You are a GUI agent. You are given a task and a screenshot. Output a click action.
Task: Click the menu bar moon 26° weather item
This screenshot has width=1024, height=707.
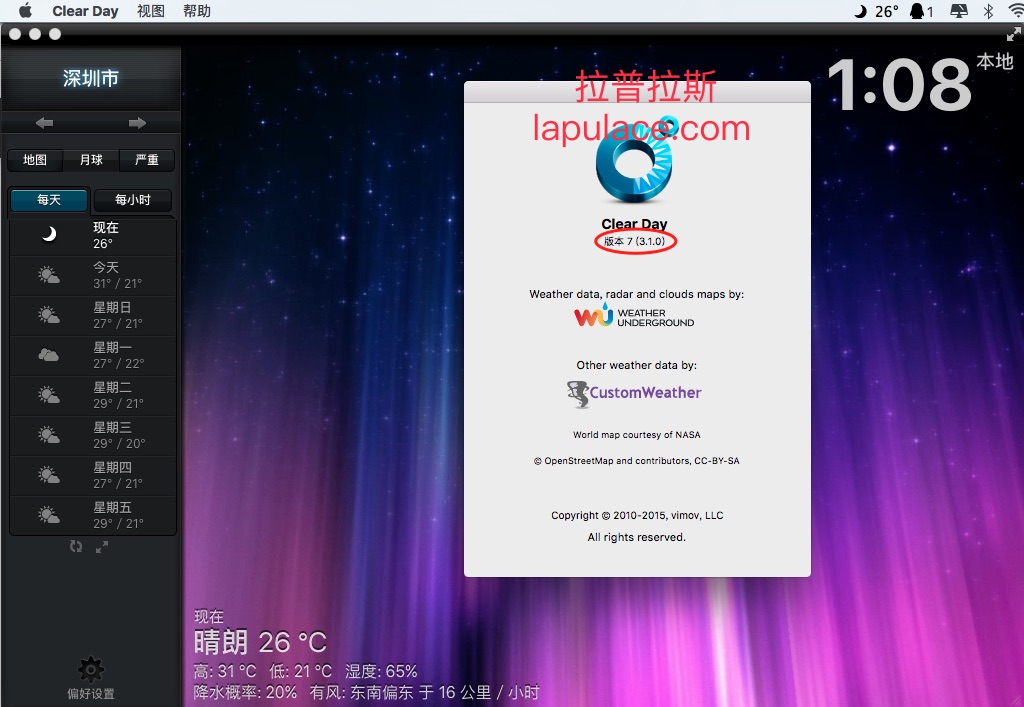pos(877,11)
